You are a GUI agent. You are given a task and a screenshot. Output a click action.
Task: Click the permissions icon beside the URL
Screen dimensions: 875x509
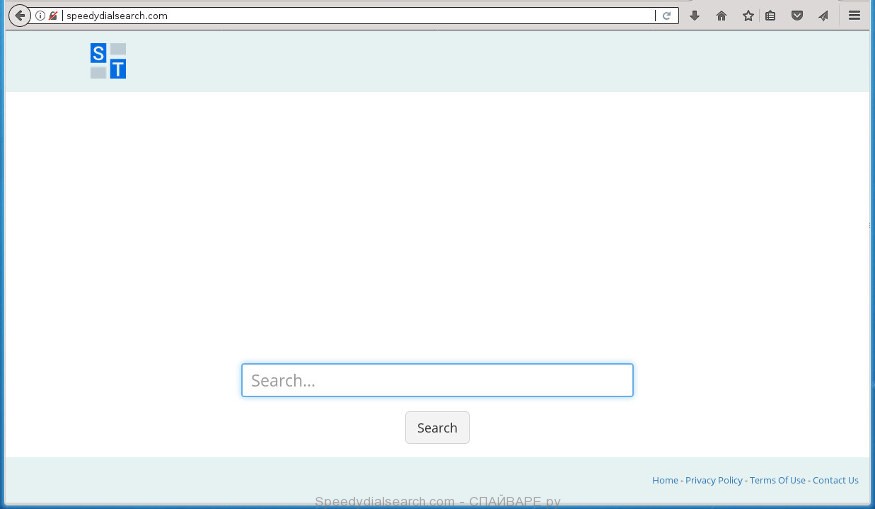[x=53, y=16]
